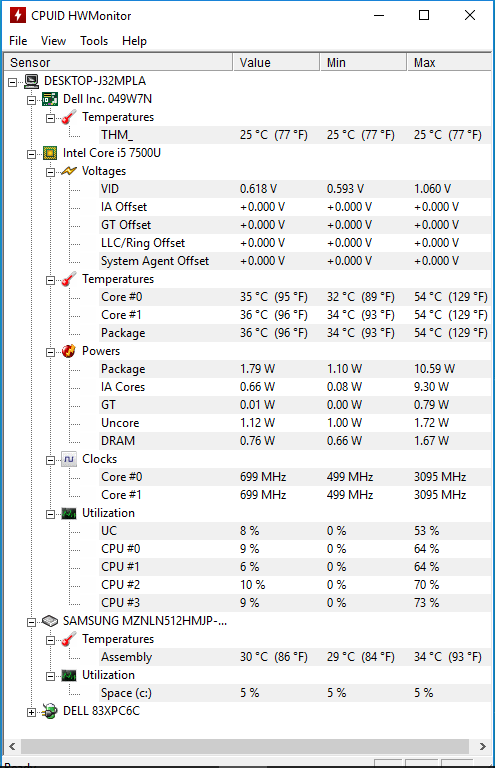Click the Voltages lightning bolt icon
495x768 pixels.
(x=69, y=171)
